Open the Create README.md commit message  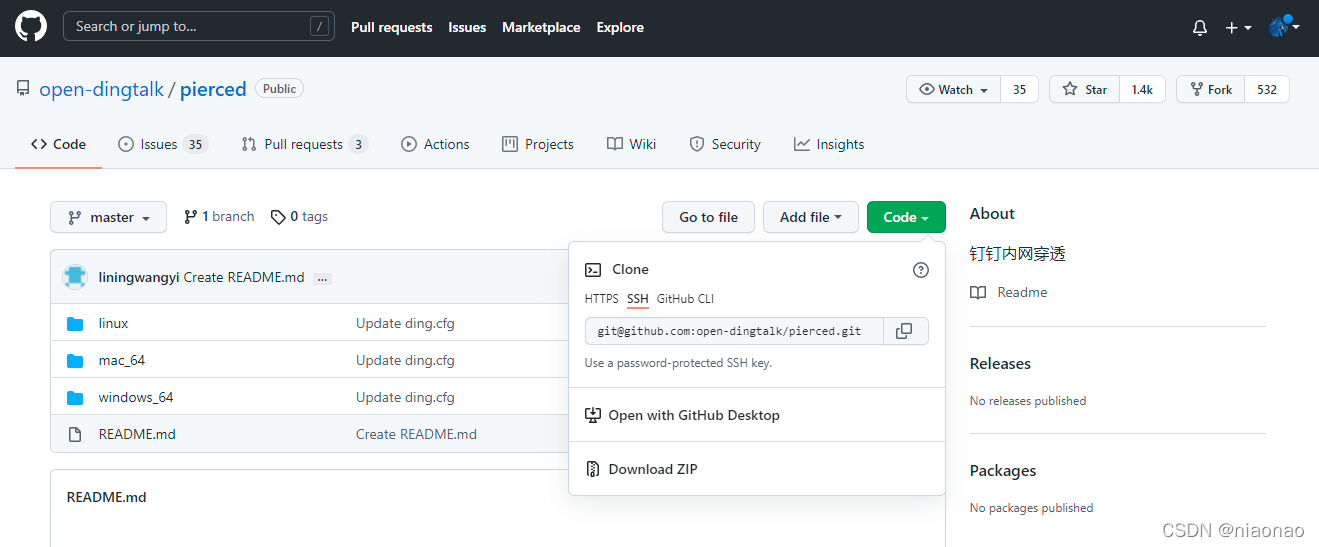pyautogui.click(x=244, y=277)
